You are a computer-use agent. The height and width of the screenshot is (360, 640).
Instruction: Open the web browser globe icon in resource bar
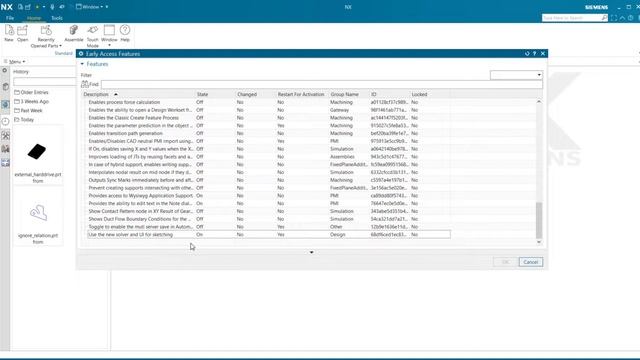pos(5,104)
